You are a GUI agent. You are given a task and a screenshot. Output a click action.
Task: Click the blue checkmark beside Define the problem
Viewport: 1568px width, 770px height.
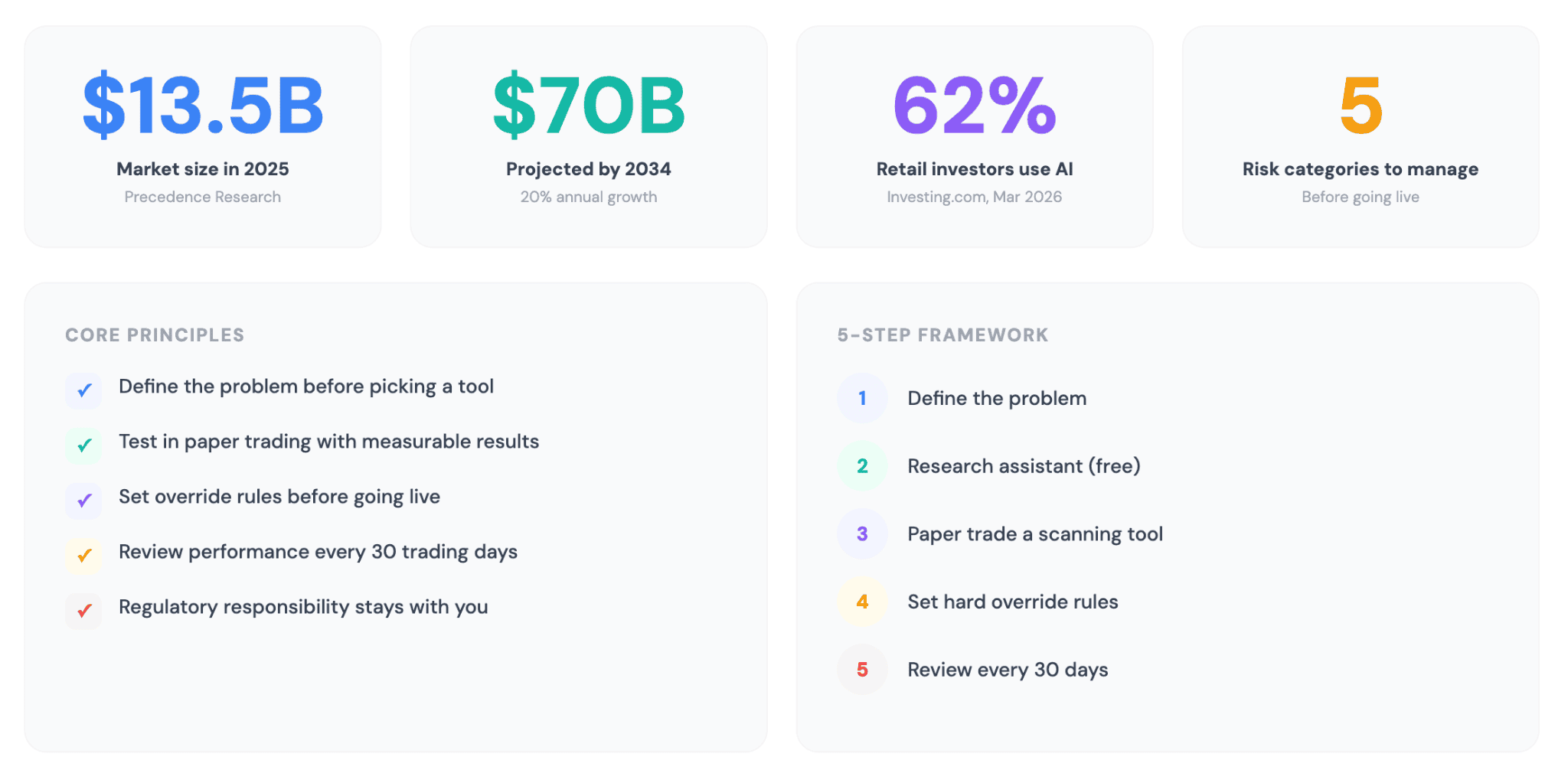click(x=84, y=390)
